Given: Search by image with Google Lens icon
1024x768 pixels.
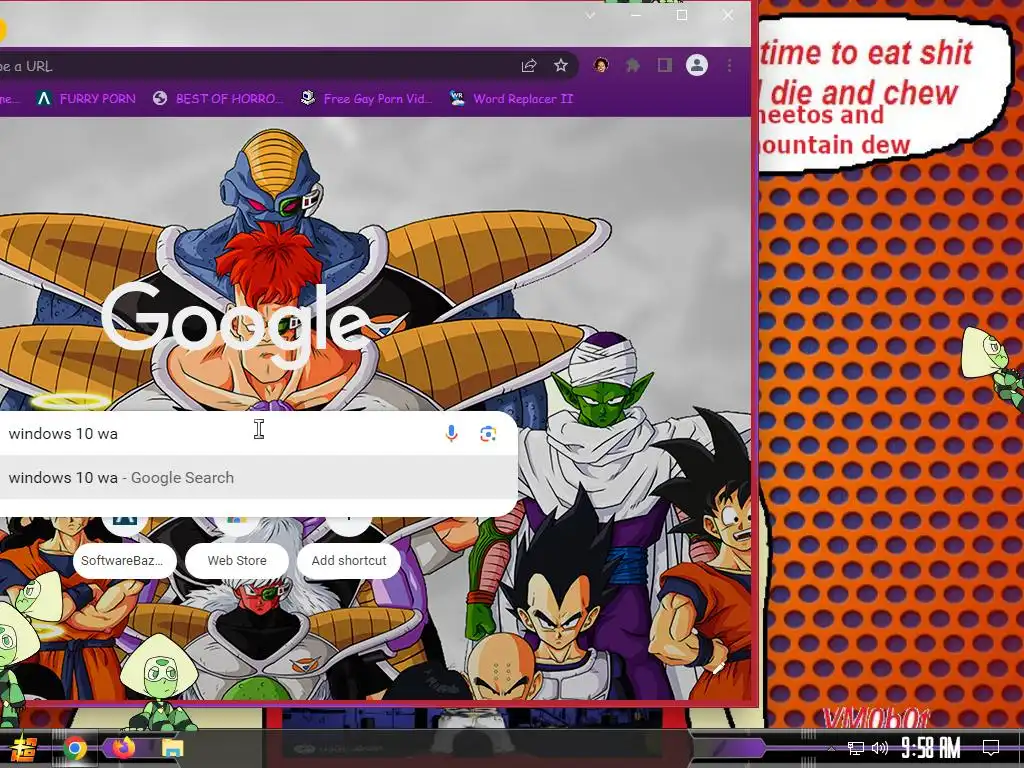Looking at the screenshot, I should pos(488,434).
